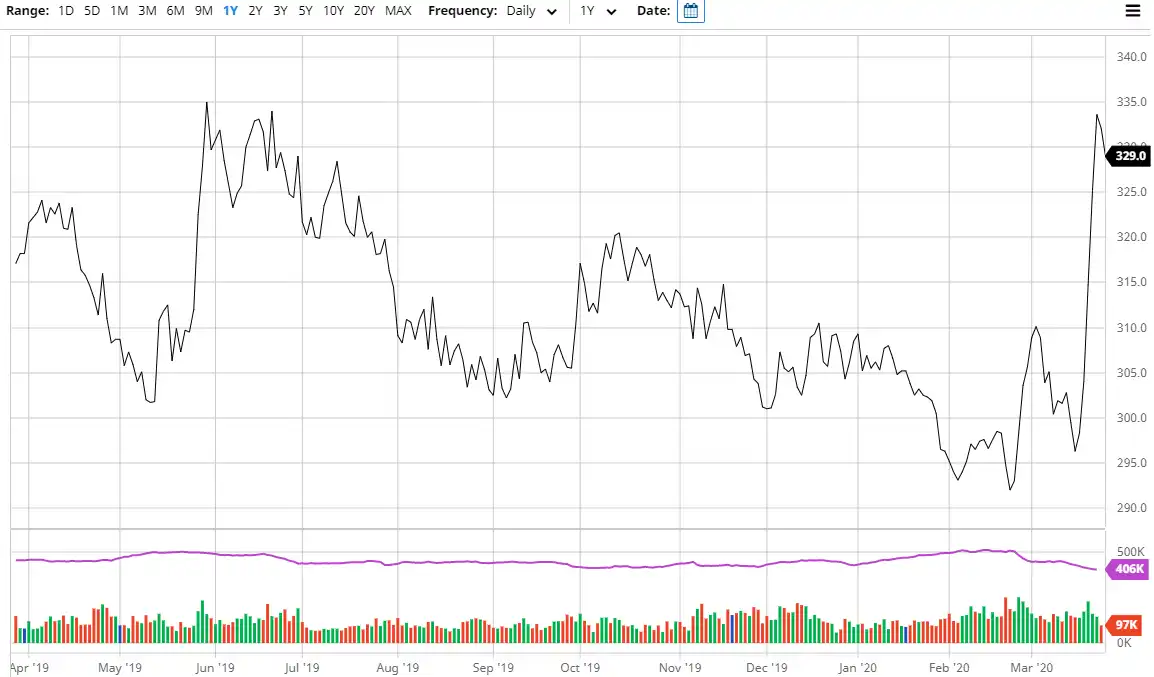Click the 500K volume axis label

click(x=1130, y=552)
